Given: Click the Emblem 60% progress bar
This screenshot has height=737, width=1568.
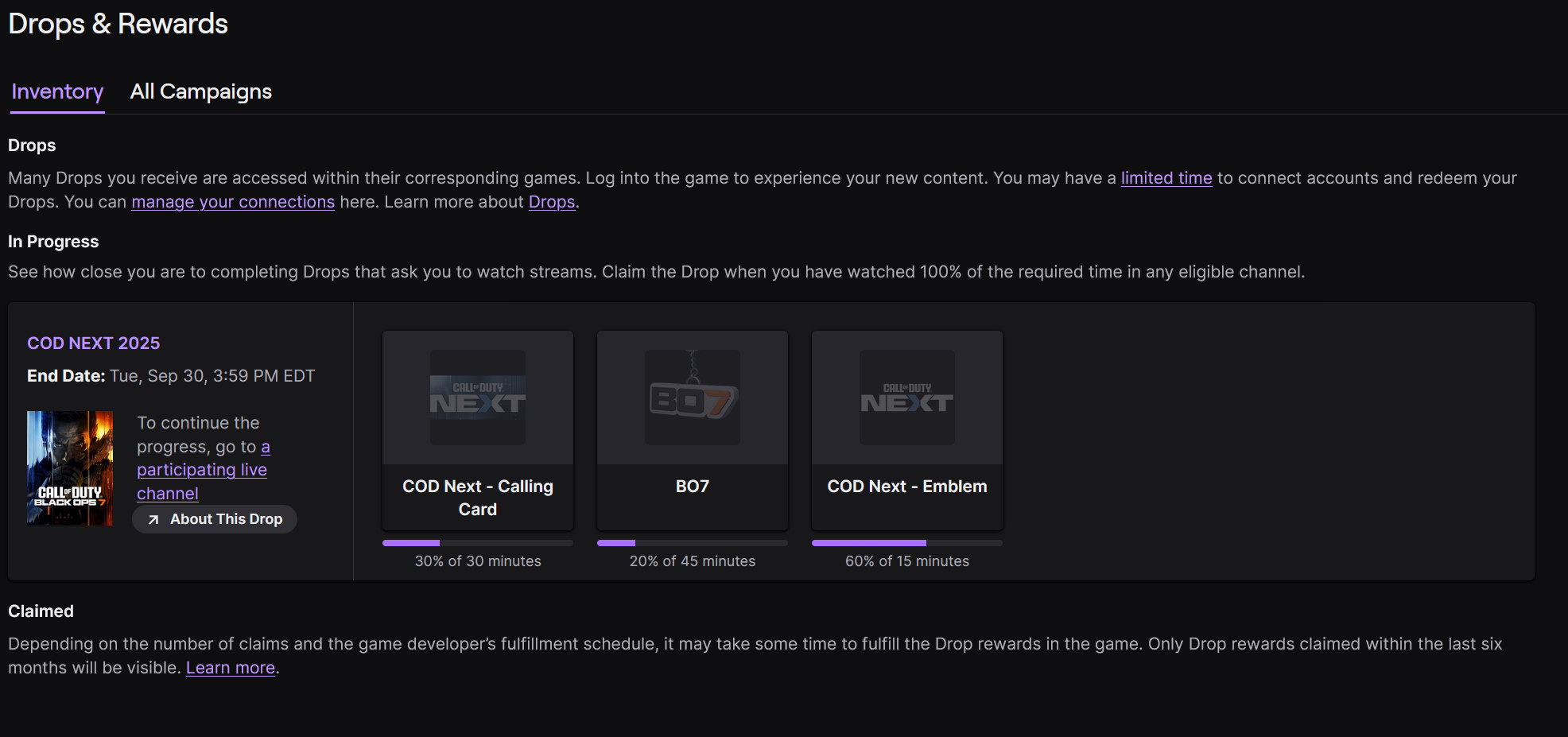Looking at the screenshot, I should pos(906,543).
